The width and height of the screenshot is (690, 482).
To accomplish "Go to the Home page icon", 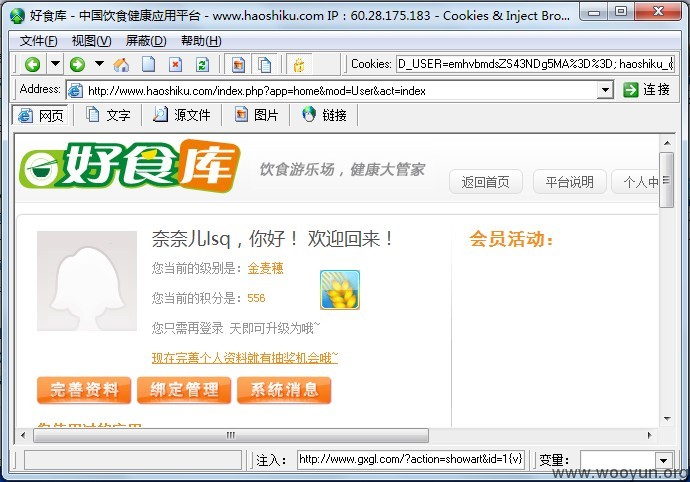I will tap(121, 65).
